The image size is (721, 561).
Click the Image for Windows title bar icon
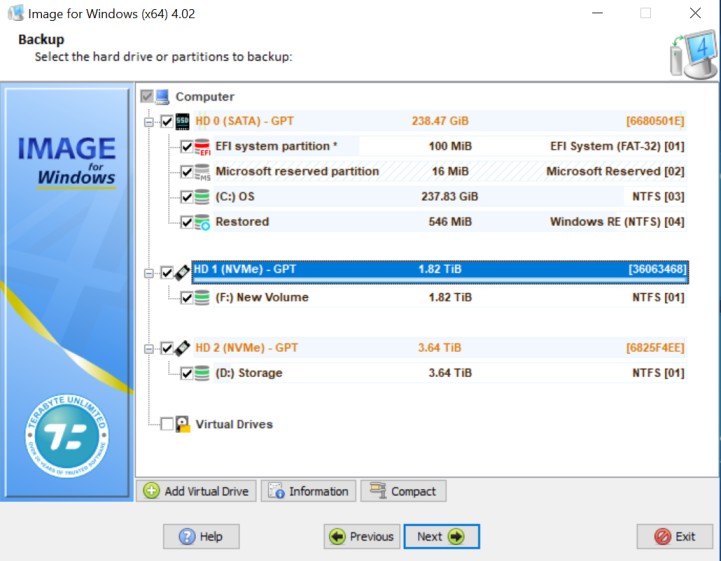tap(16, 13)
